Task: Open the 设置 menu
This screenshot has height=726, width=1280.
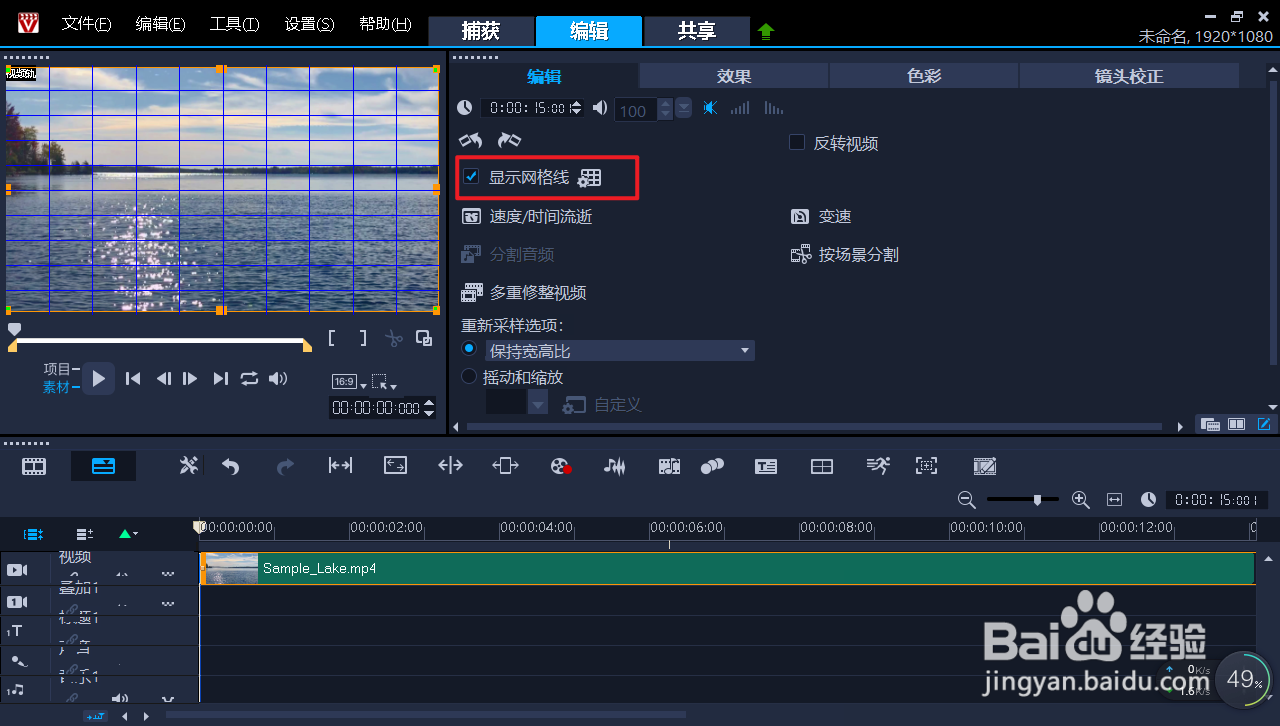Action: click(309, 24)
